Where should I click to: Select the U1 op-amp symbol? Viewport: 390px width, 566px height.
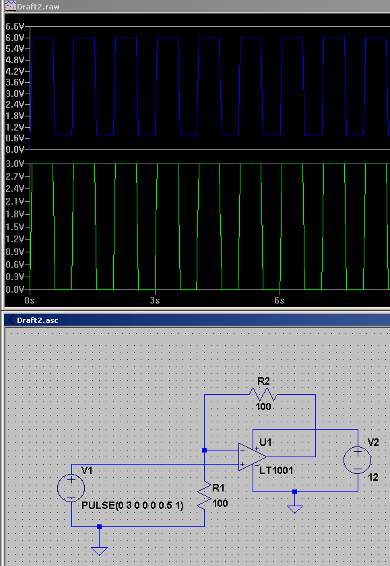(252, 457)
